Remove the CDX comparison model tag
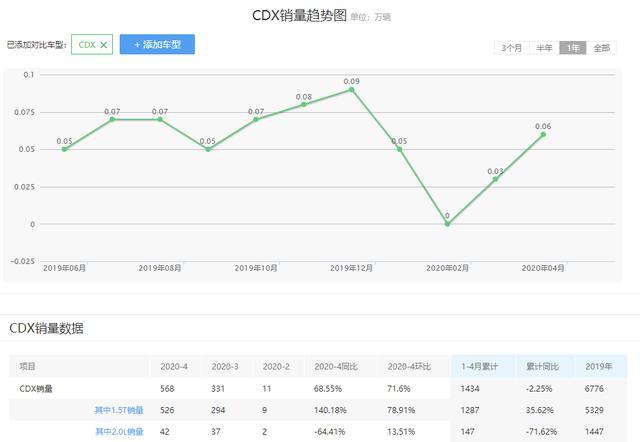 [x=104, y=45]
